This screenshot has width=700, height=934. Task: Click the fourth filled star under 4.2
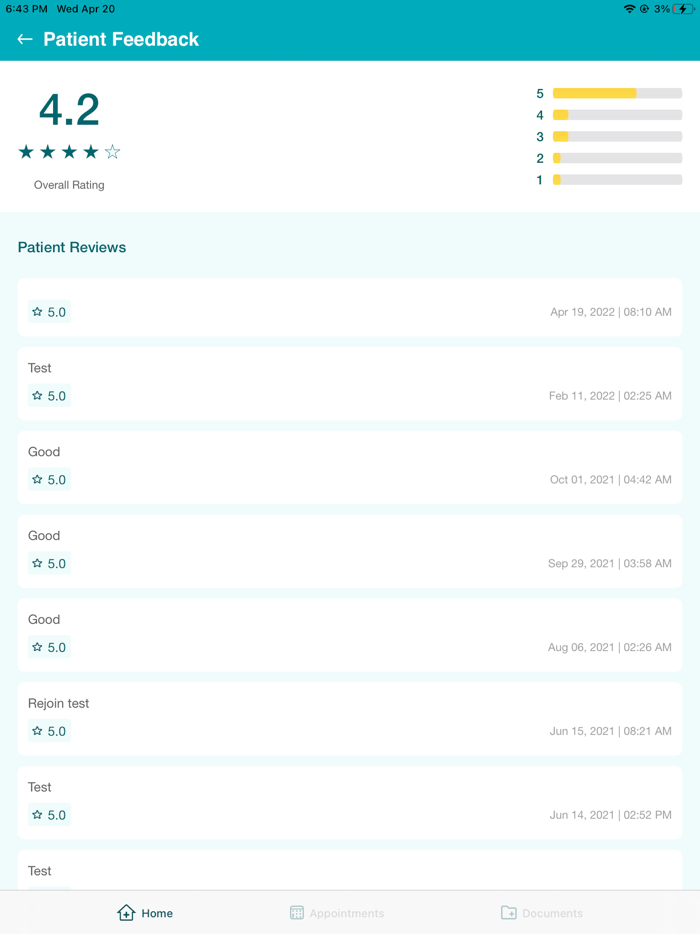(x=90, y=152)
